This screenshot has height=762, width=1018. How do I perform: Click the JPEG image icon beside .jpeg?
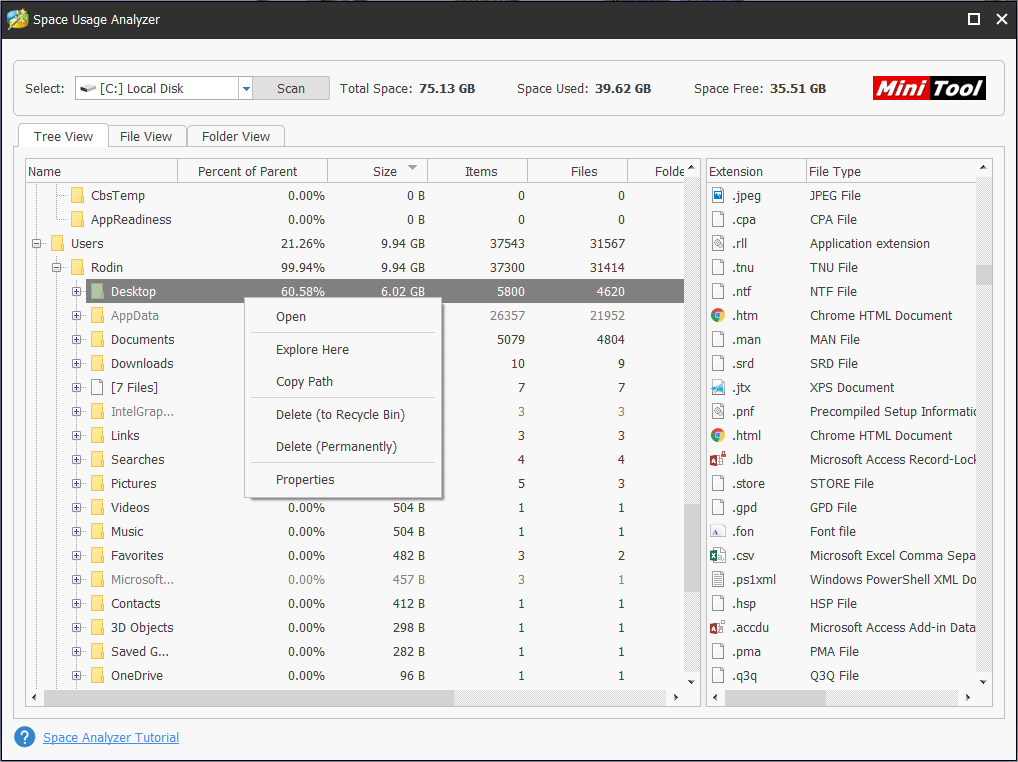[x=717, y=195]
